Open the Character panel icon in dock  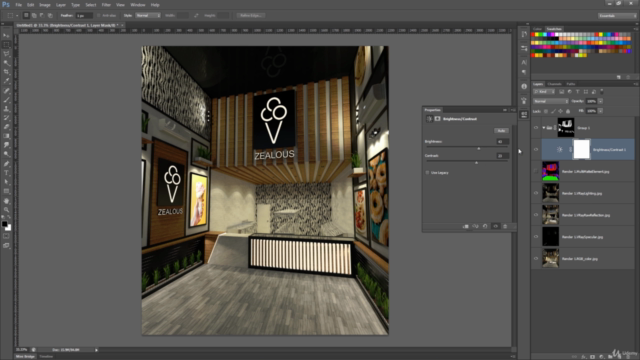coord(524,62)
